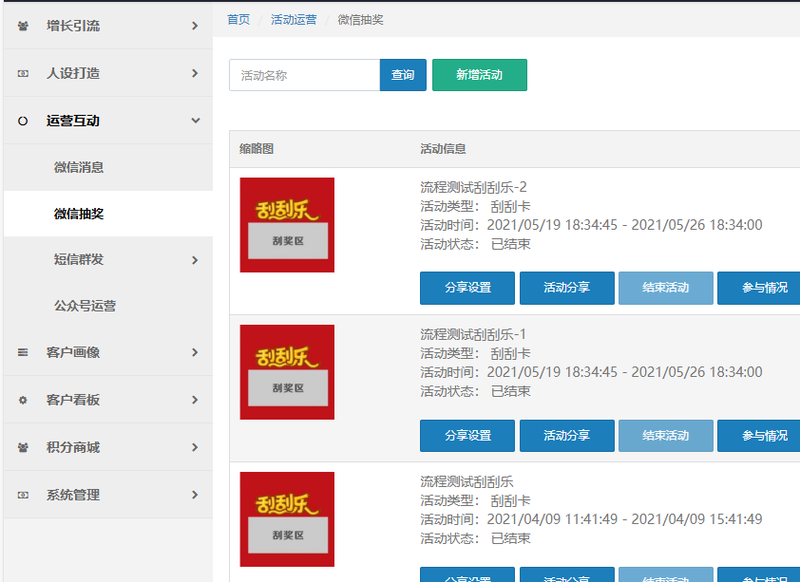Image resolution: width=800 pixels, height=582 pixels.
Task: Click thumbnail of 流程测试刮刮乐-2 activity
Action: 287,225
